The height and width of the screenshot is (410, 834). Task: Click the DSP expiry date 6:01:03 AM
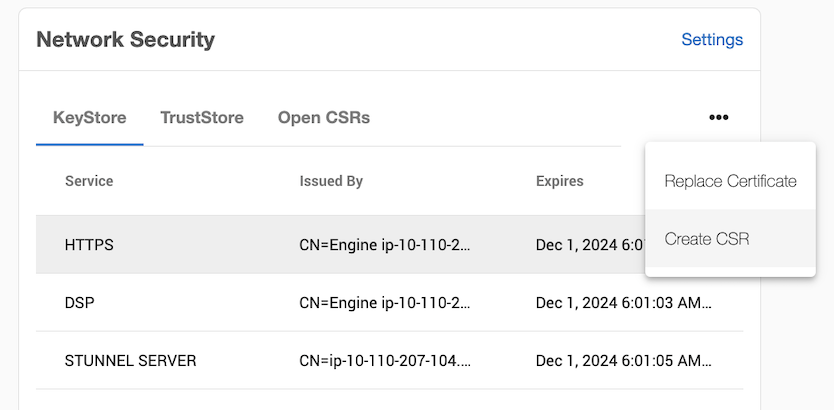(x=624, y=303)
